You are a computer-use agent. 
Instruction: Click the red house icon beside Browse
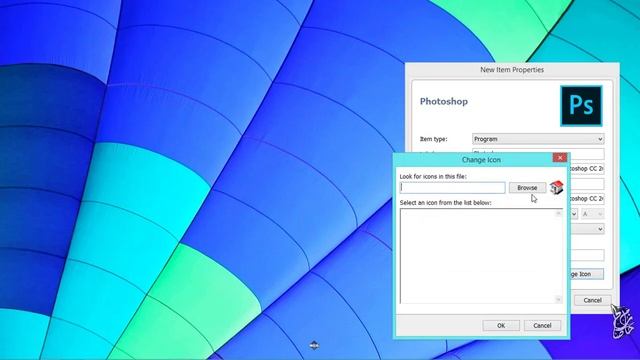point(557,188)
